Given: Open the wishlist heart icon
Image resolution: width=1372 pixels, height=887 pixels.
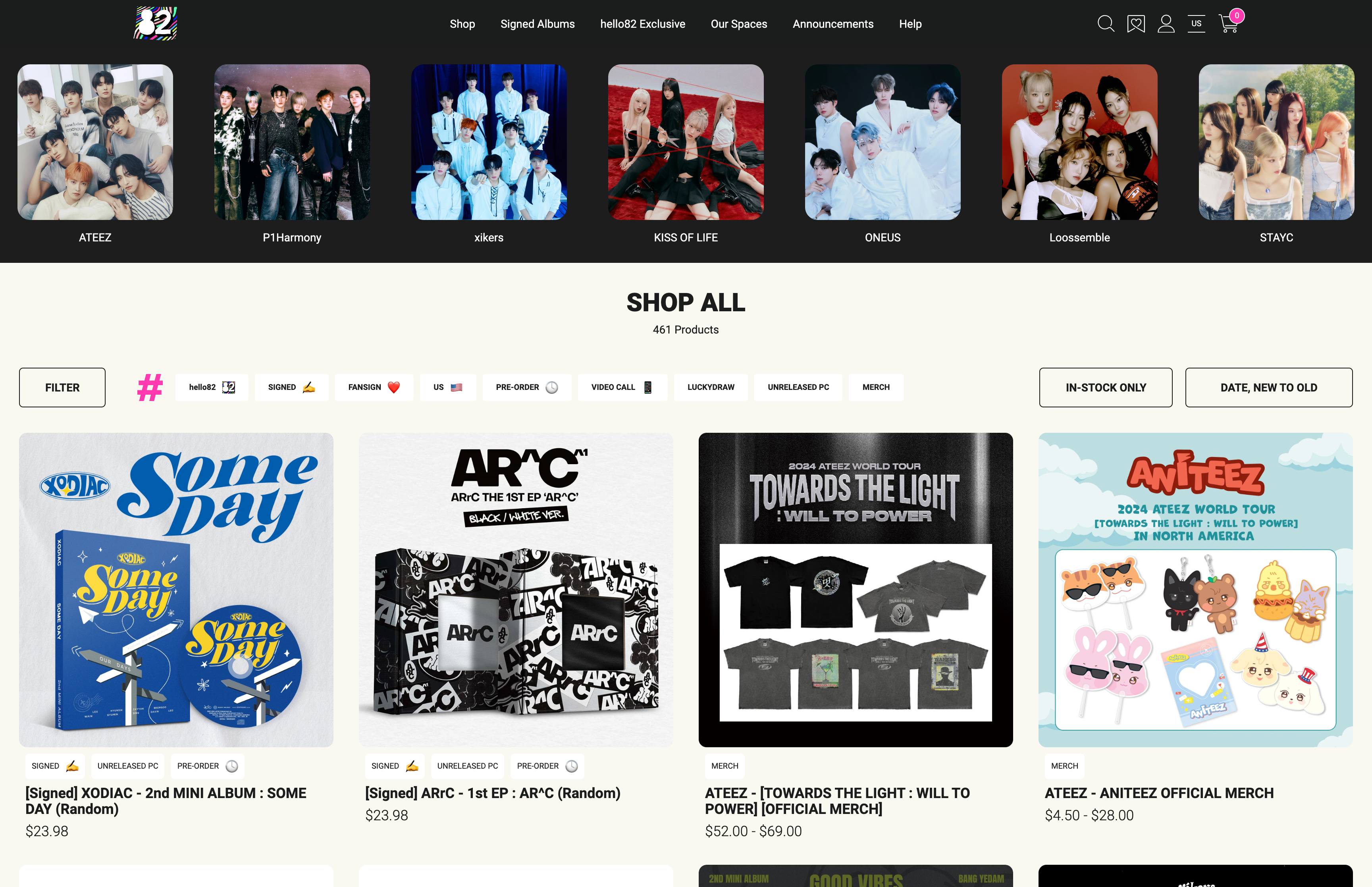Looking at the screenshot, I should 1135,23.
